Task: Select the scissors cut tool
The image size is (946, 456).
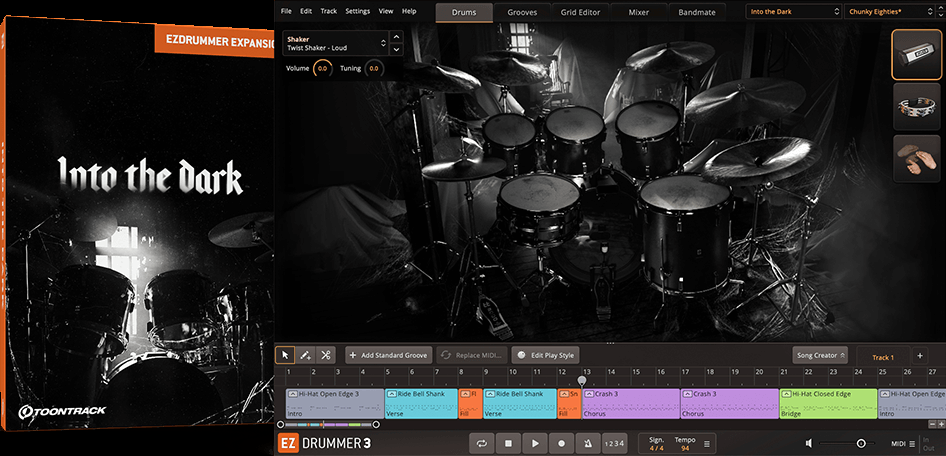Action: 326,355
